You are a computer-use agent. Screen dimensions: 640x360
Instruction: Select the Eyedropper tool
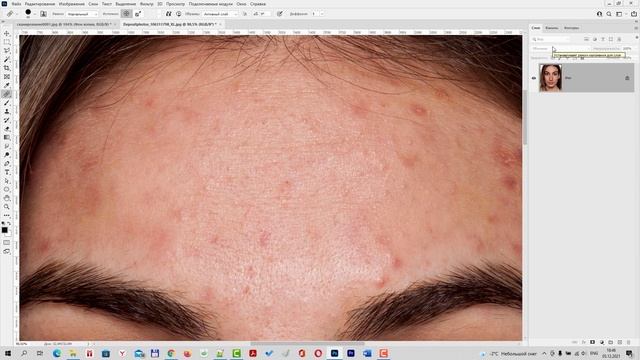(7, 85)
